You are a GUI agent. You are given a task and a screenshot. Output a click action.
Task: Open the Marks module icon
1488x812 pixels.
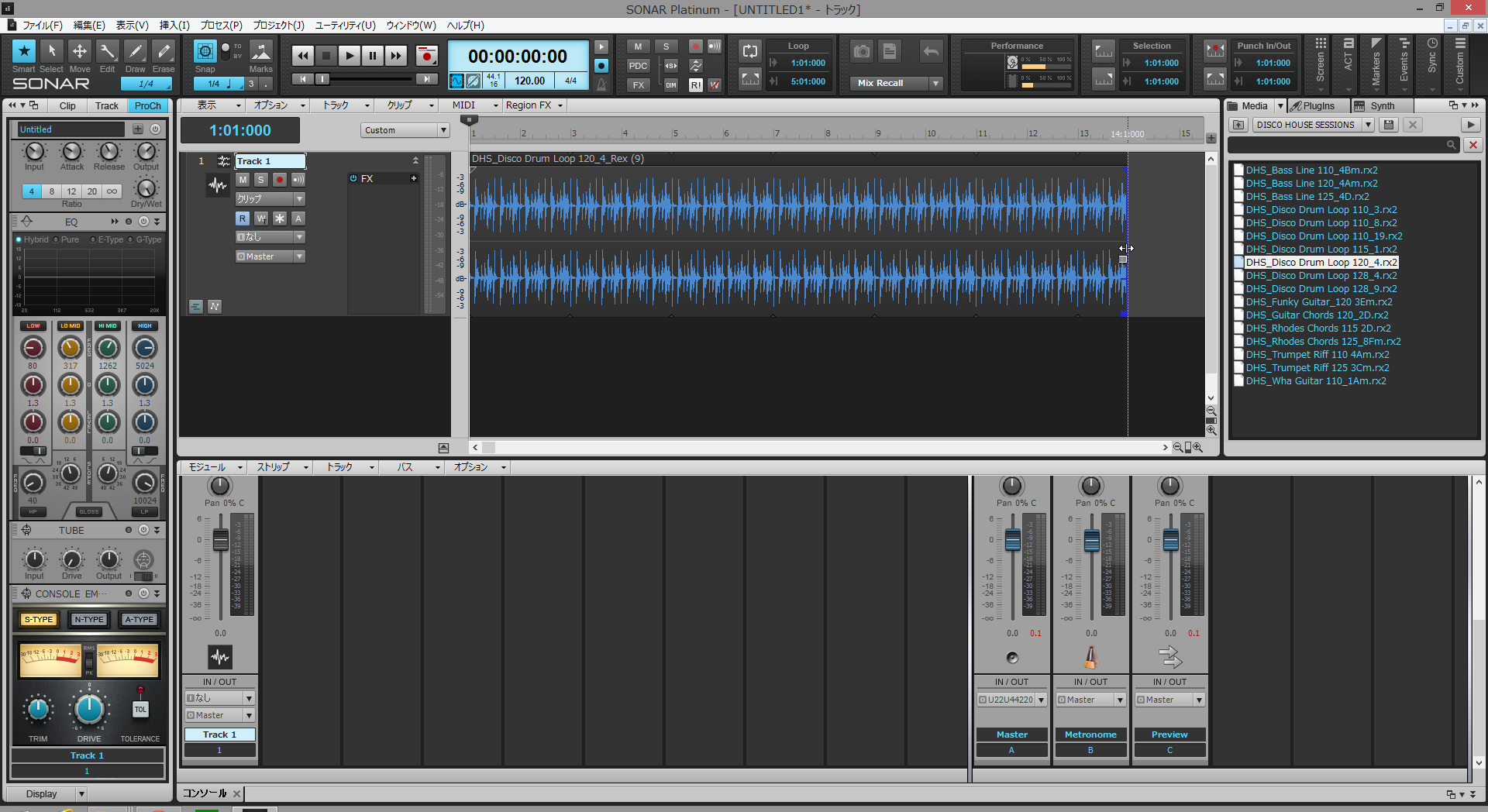[x=261, y=51]
